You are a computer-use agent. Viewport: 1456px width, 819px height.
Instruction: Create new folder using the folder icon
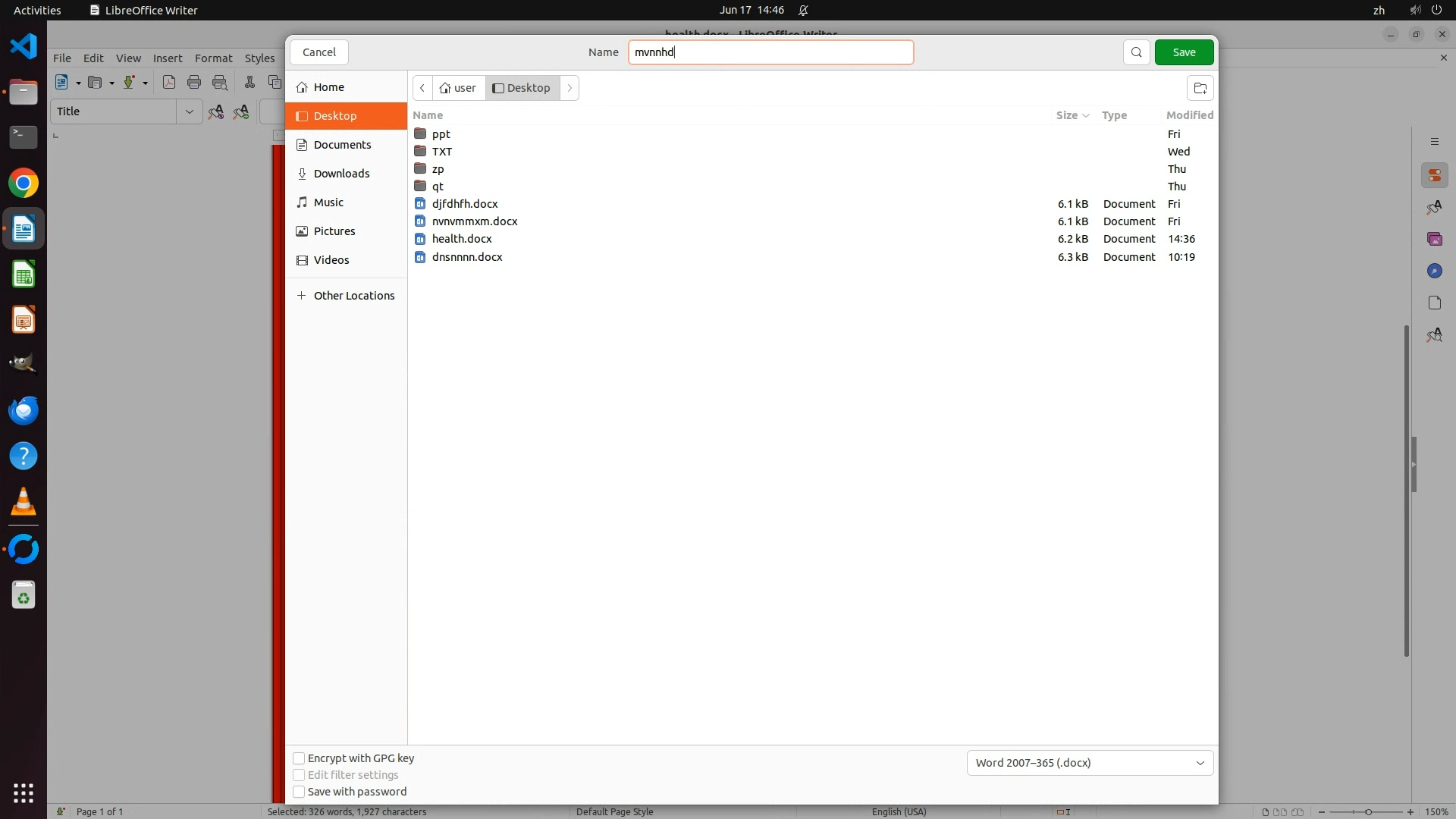(1200, 88)
